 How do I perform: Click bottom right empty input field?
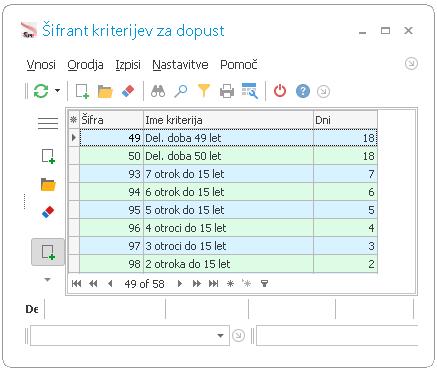point(337,336)
